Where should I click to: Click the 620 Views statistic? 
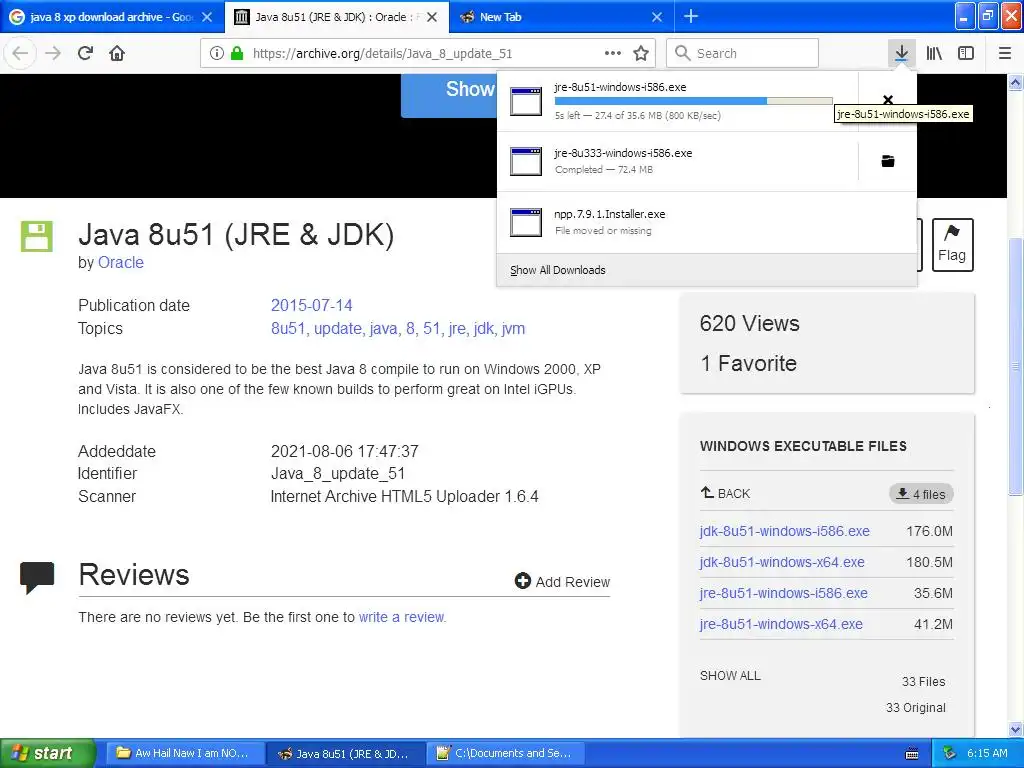pyautogui.click(x=750, y=323)
